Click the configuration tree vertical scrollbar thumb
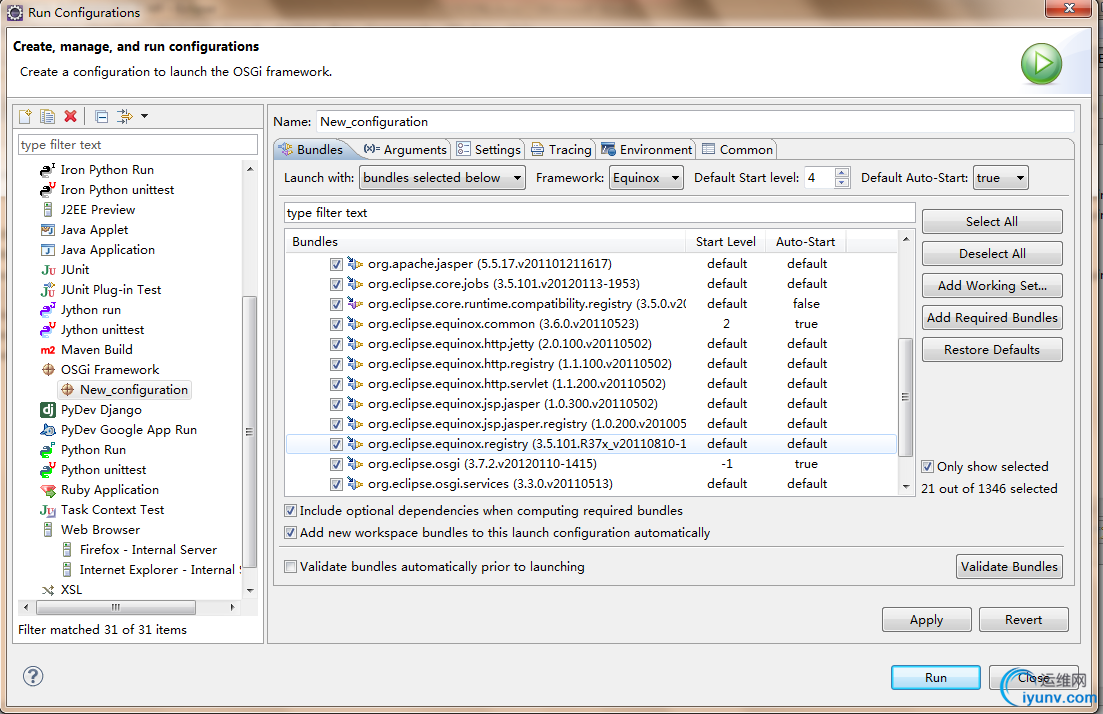The height and width of the screenshot is (714, 1103). [x=249, y=431]
